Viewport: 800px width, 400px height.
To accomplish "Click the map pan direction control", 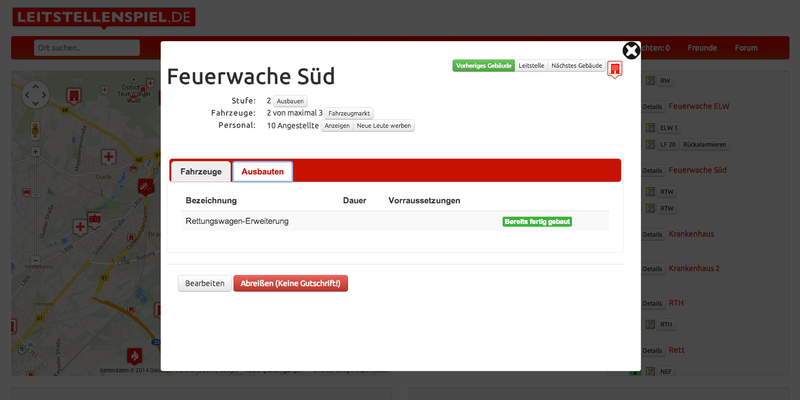I will (36, 95).
